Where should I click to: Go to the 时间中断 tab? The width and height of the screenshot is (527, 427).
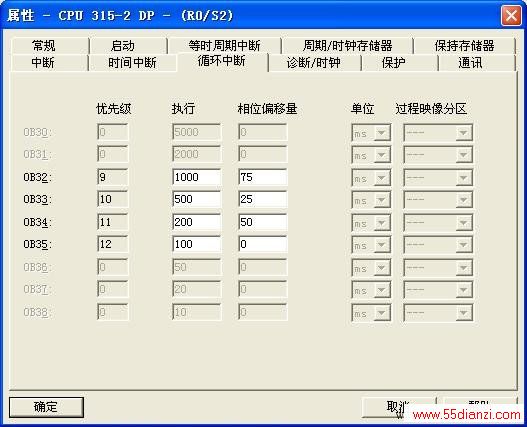[132, 63]
